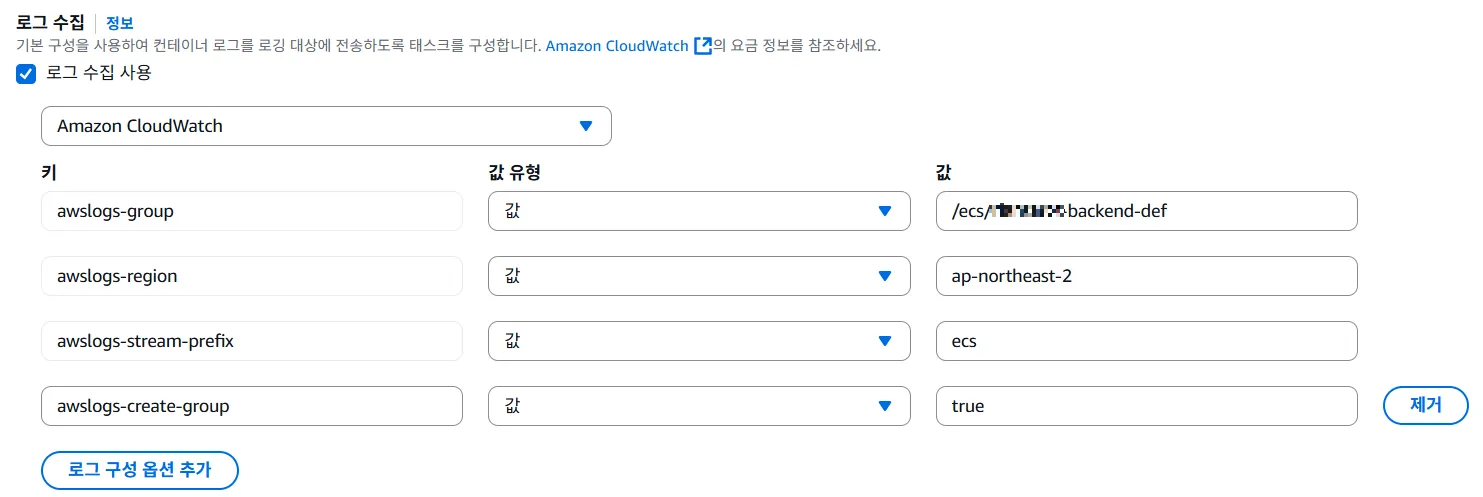Open the 값 유형 dropdown for awslogs-group
Image resolution: width=1483 pixels, height=497 pixels.
[x=699, y=211]
